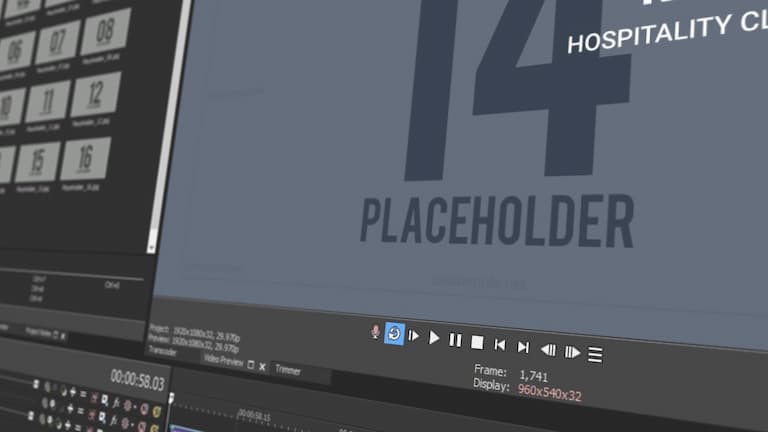Viewport: 768px width, 432px height.
Task: Click the 960x540x32 display value
Action: (x=549, y=393)
